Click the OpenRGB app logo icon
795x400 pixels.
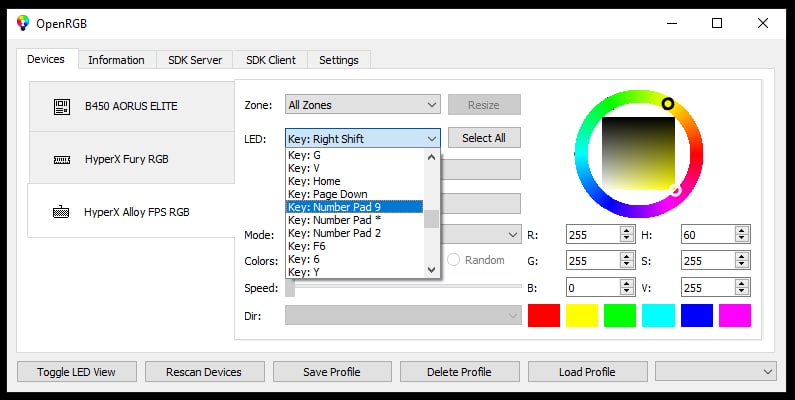tap(23, 23)
